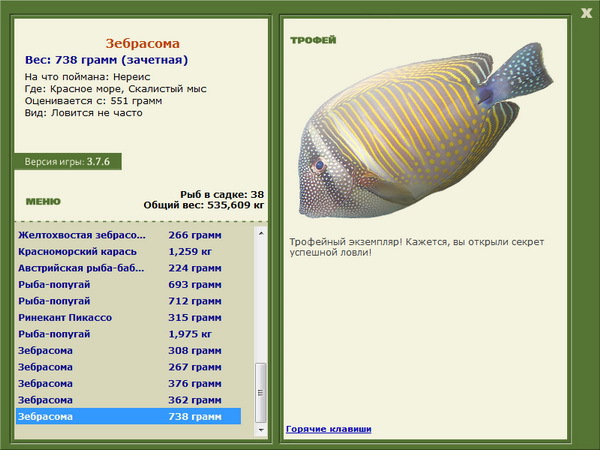
Task: Select Красноморский карась 1,259 кг row
Action: [129, 252]
